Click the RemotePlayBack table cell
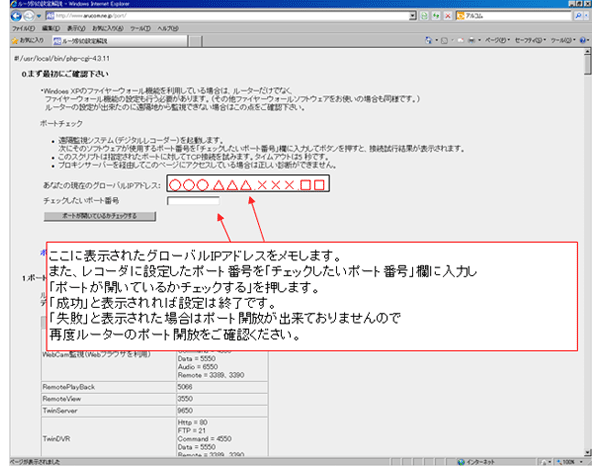 (108, 387)
